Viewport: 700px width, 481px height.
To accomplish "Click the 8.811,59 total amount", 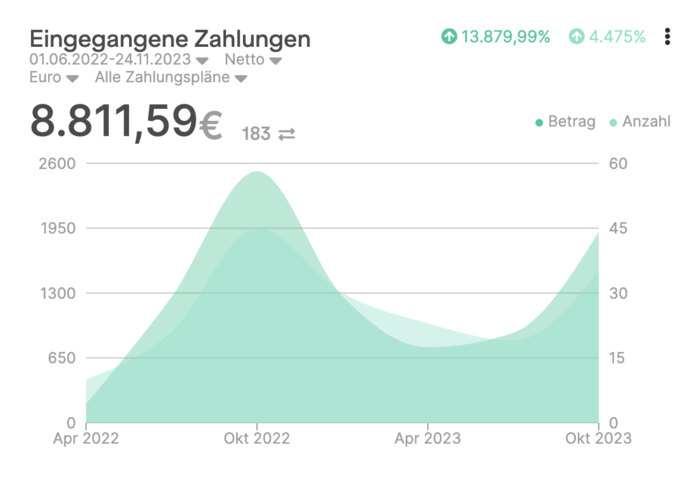I will pyautogui.click(x=113, y=122).
